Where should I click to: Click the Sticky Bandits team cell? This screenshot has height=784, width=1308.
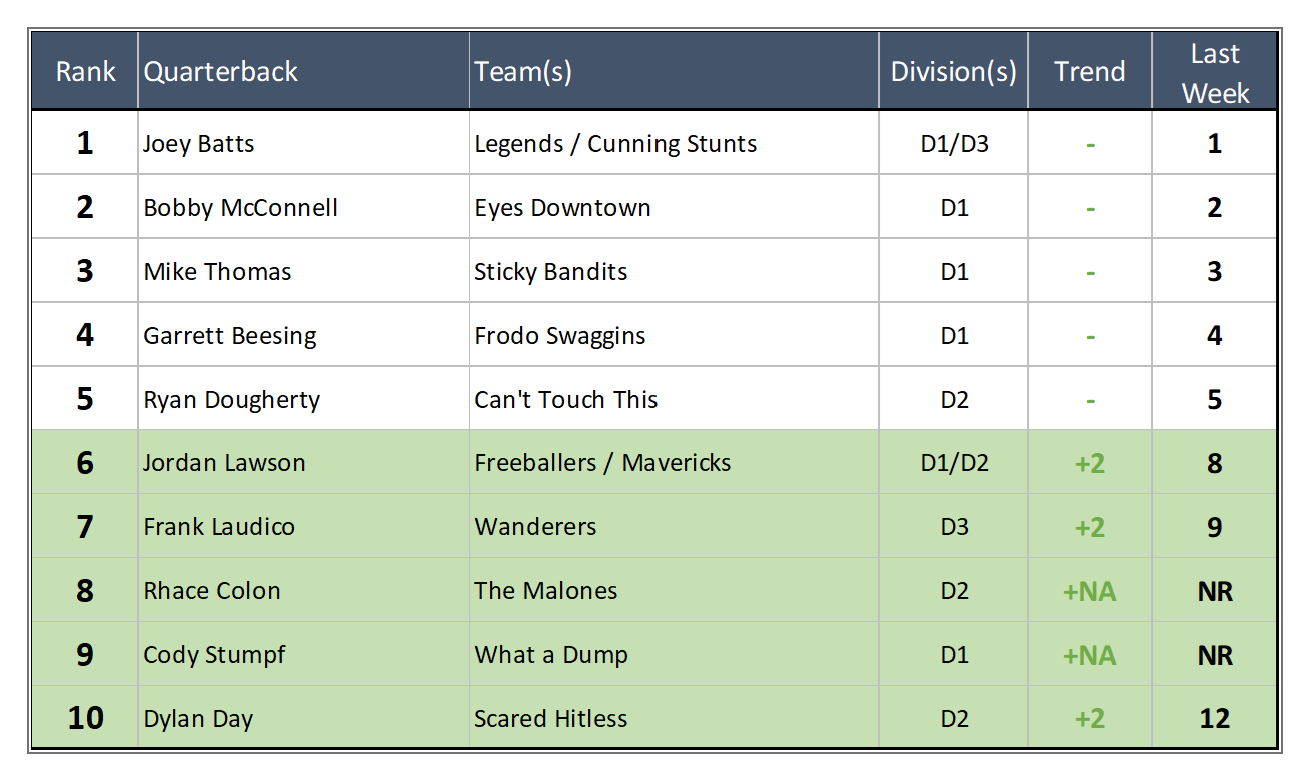[551, 272]
